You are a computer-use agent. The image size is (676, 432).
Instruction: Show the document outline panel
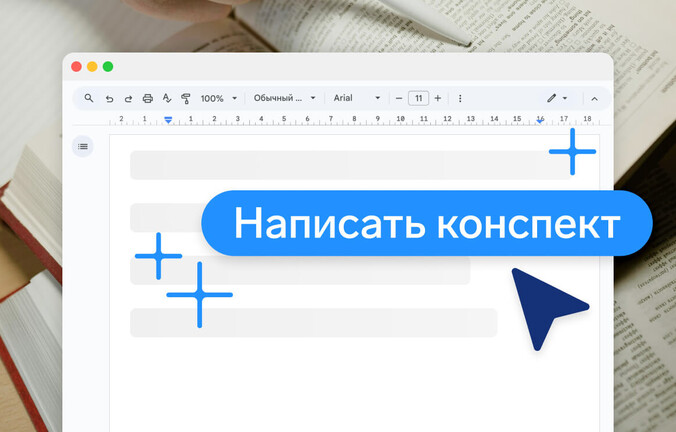(x=83, y=147)
